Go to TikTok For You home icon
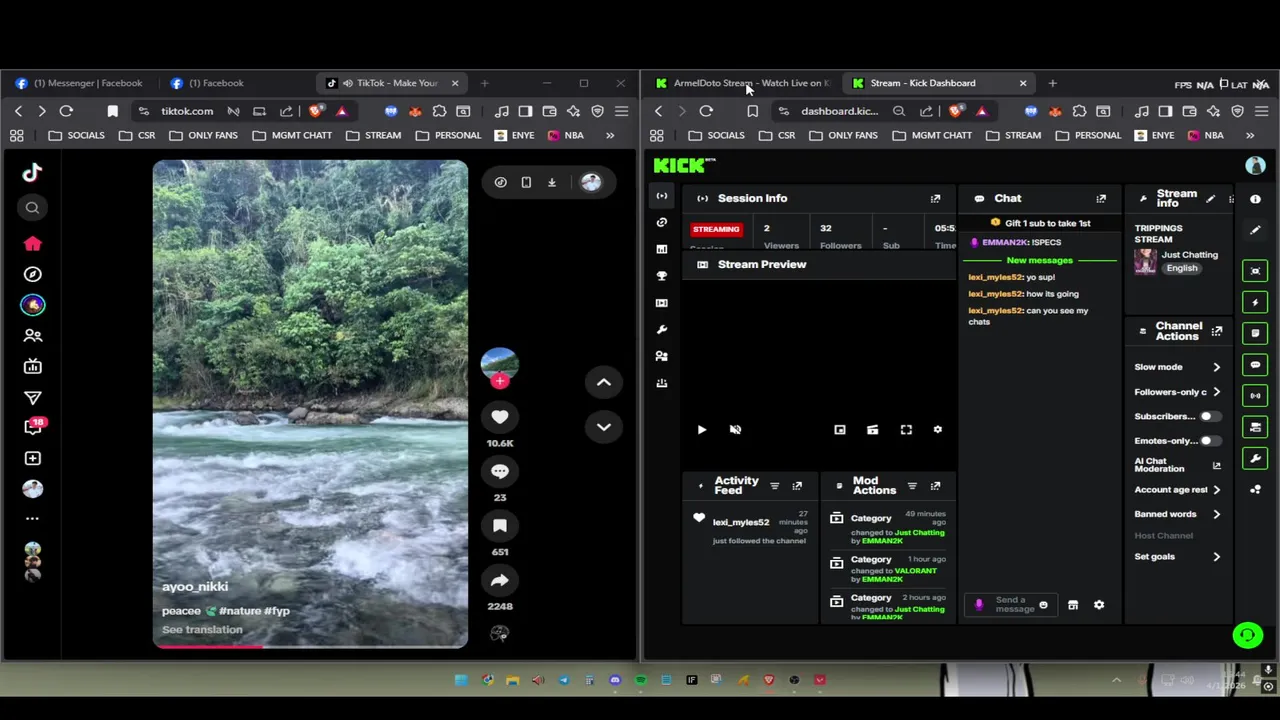Image resolution: width=1280 pixels, height=720 pixels. pyautogui.click(x=32, y=244)
